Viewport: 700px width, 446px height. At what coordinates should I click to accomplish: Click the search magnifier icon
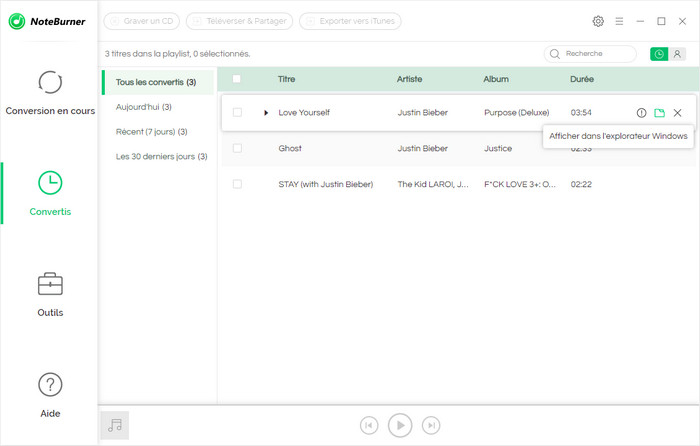[x=555, y=54]
